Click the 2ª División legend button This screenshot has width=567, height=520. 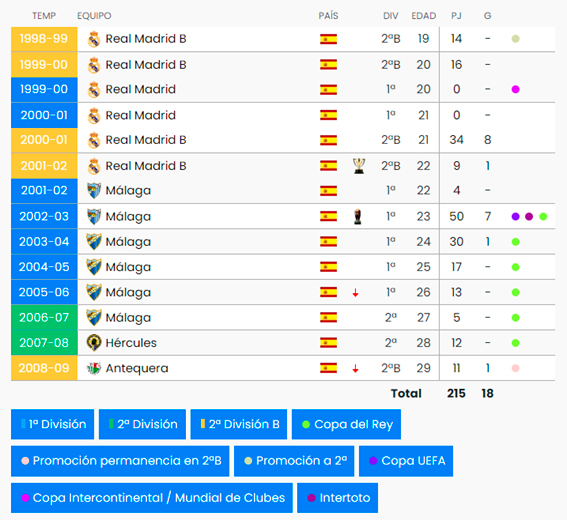142,424
